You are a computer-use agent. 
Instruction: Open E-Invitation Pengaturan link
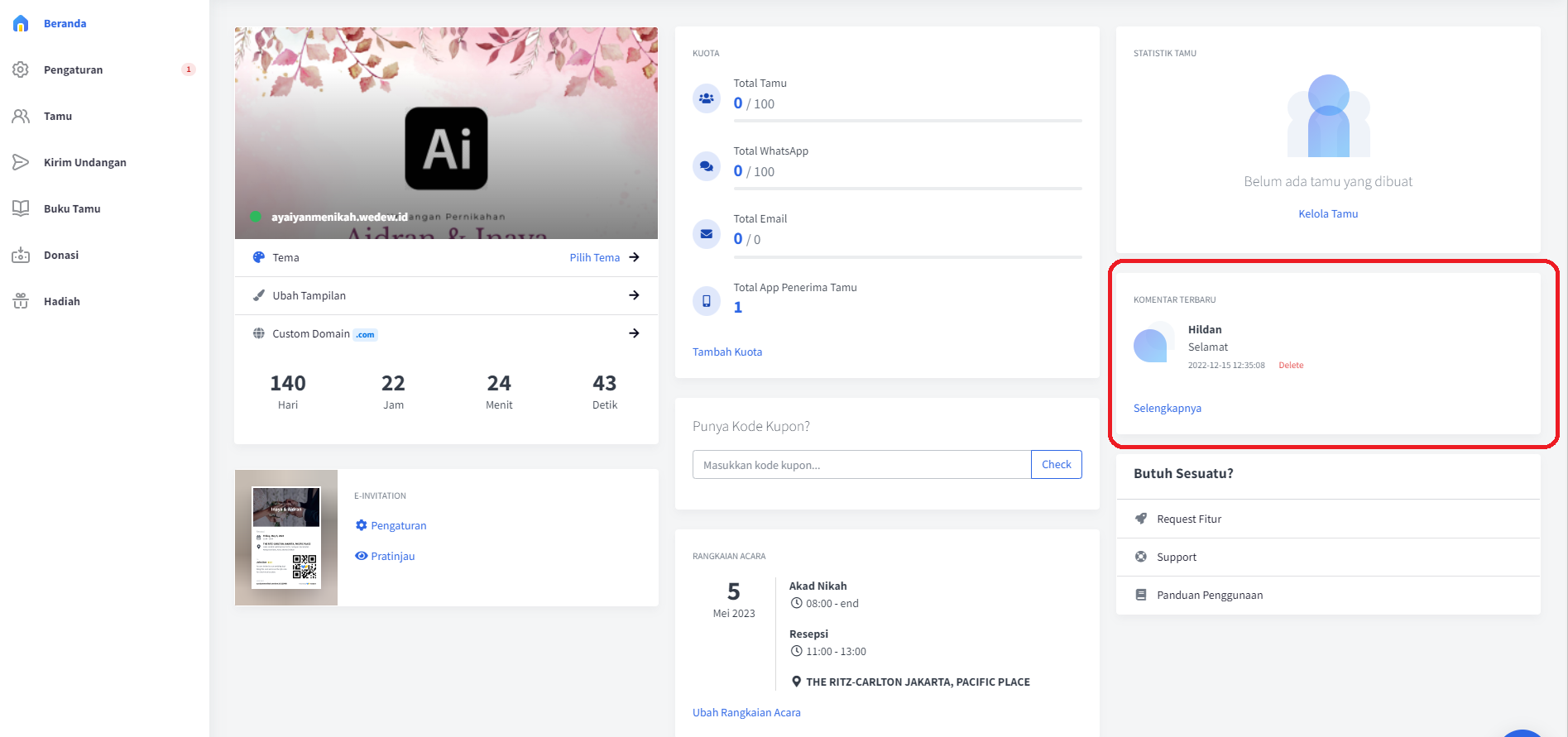[399, 525]
